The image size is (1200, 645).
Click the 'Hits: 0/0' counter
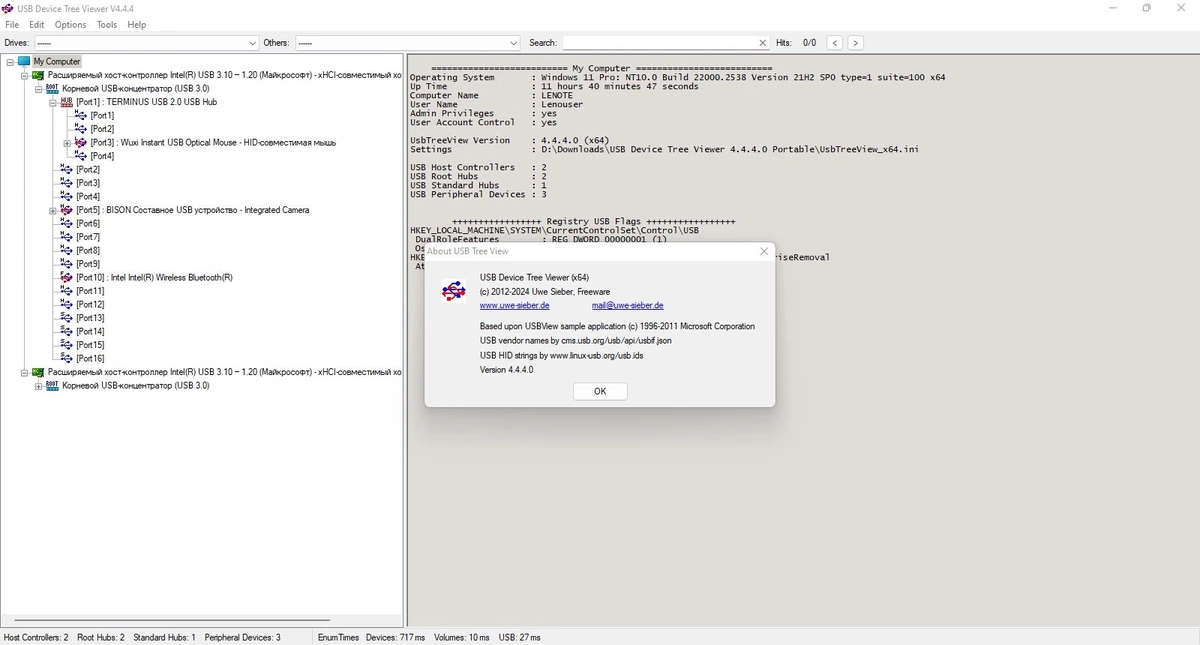(797, 43)
